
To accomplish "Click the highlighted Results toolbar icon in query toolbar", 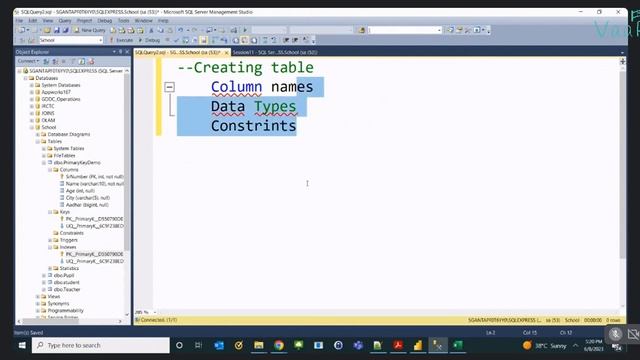I will [x=204, y=40].
